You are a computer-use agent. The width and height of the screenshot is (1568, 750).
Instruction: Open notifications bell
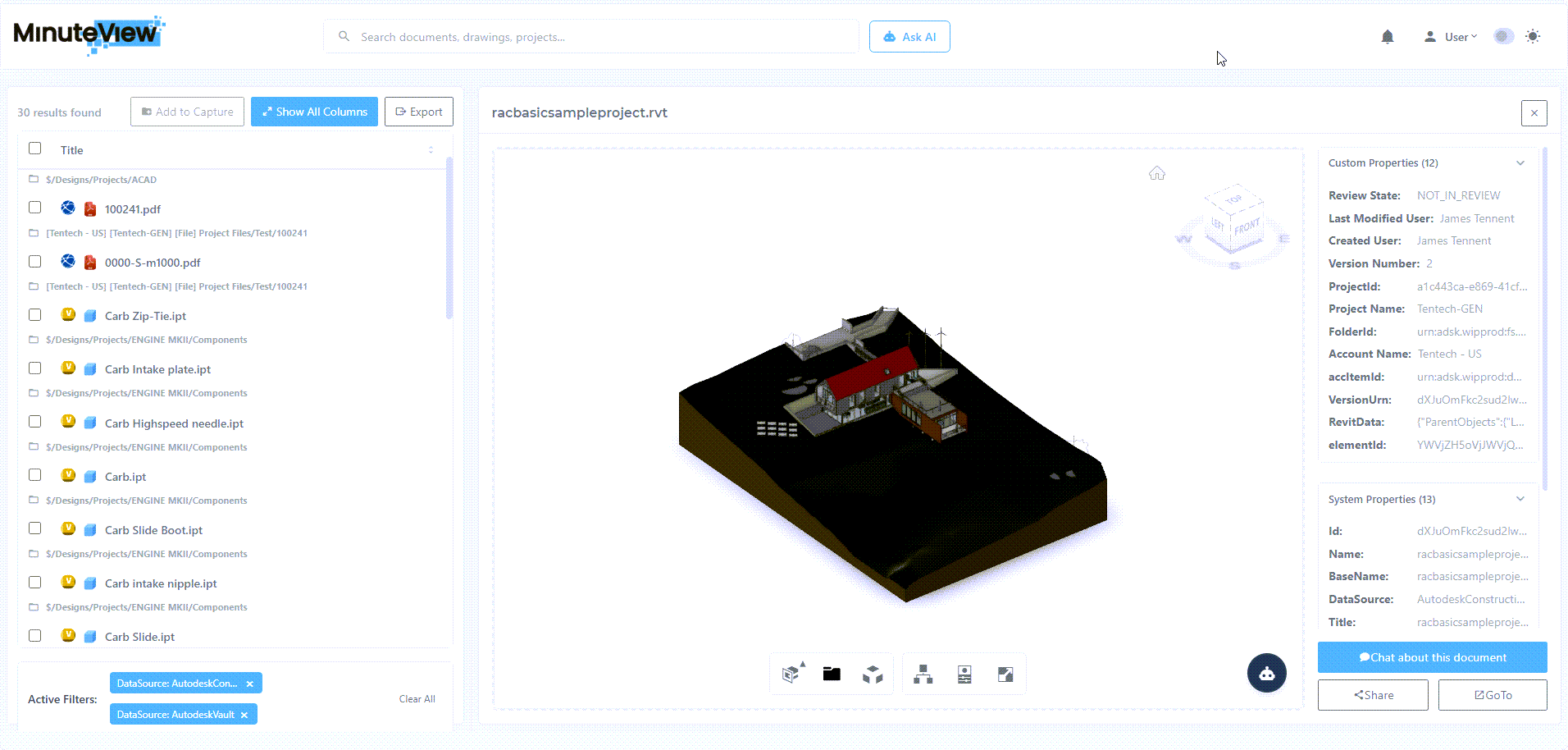pyautogui.click(x=1388, y=37)
